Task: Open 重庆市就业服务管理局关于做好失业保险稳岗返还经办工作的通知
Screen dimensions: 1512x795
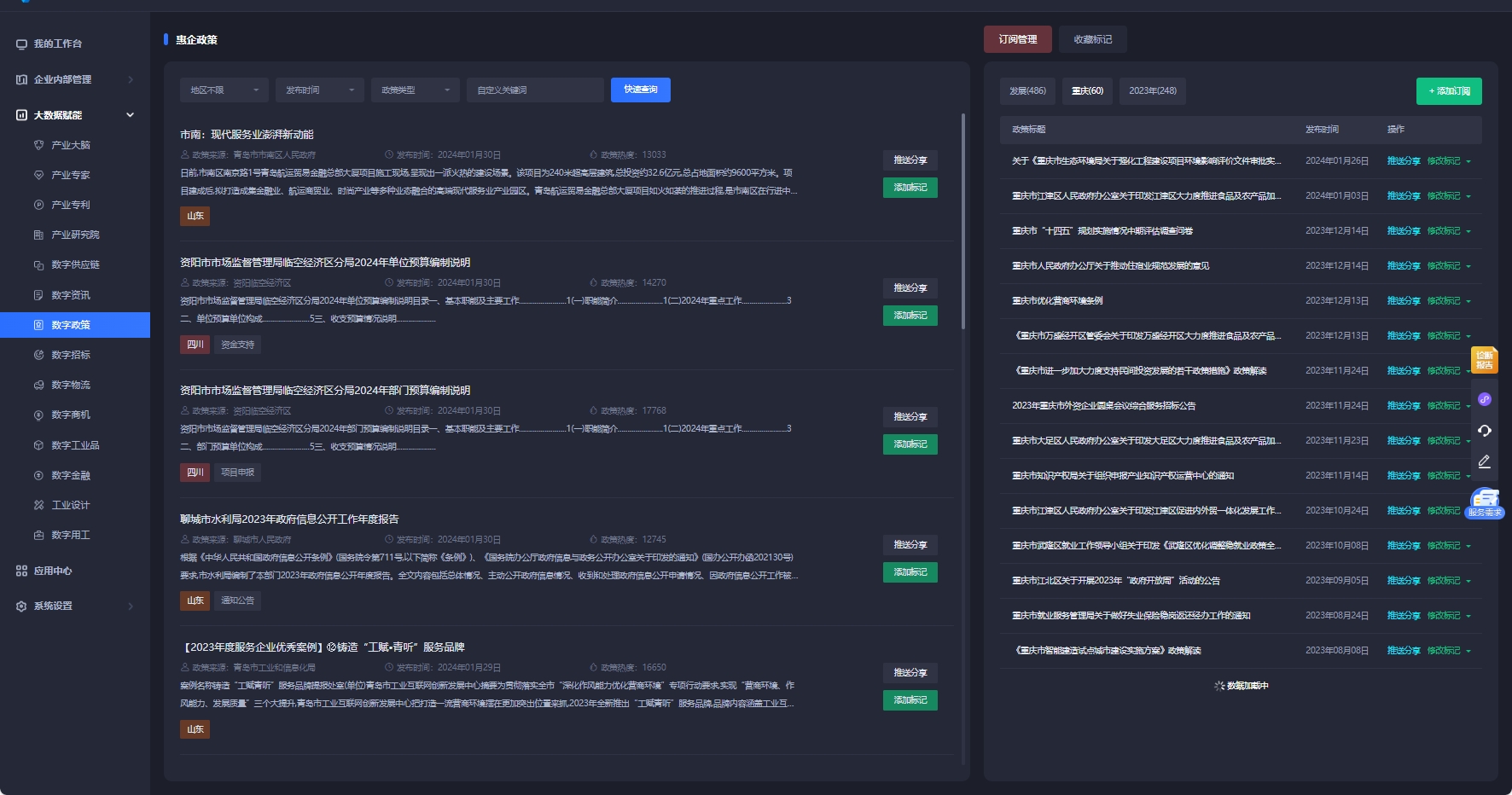Action: click(1131, 616)
